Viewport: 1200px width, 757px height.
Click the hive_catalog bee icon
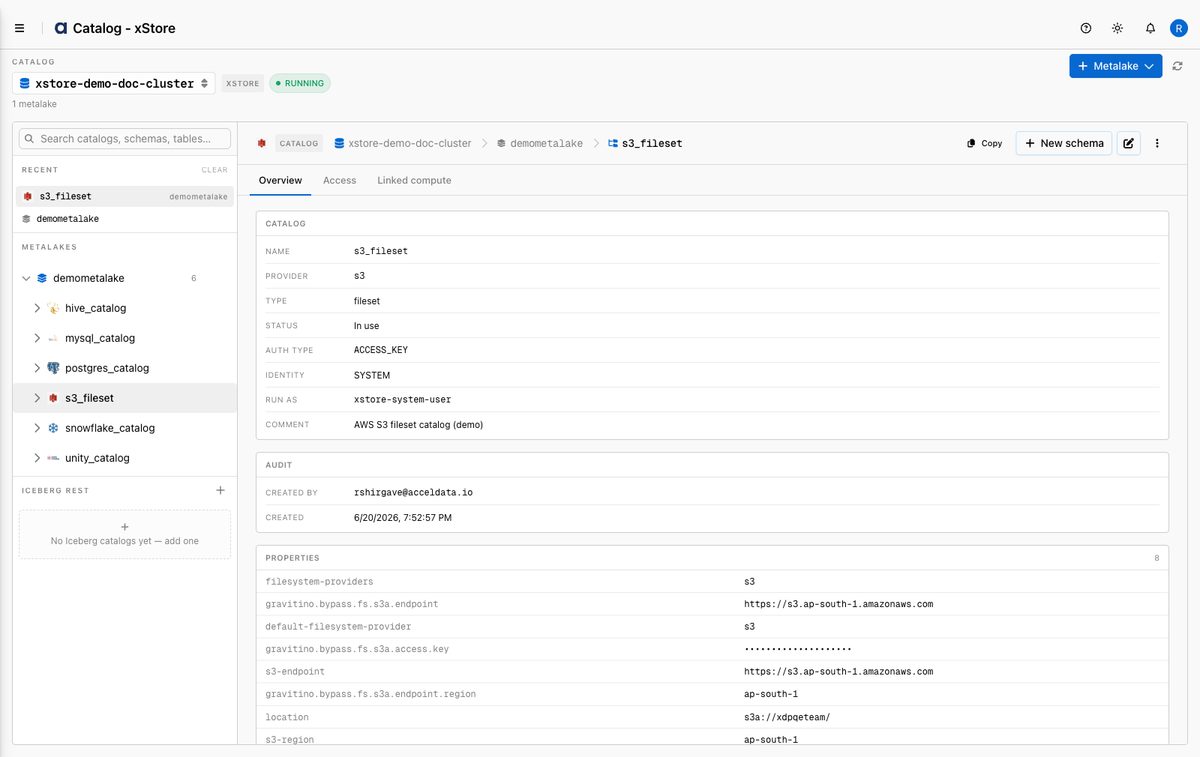53,308
